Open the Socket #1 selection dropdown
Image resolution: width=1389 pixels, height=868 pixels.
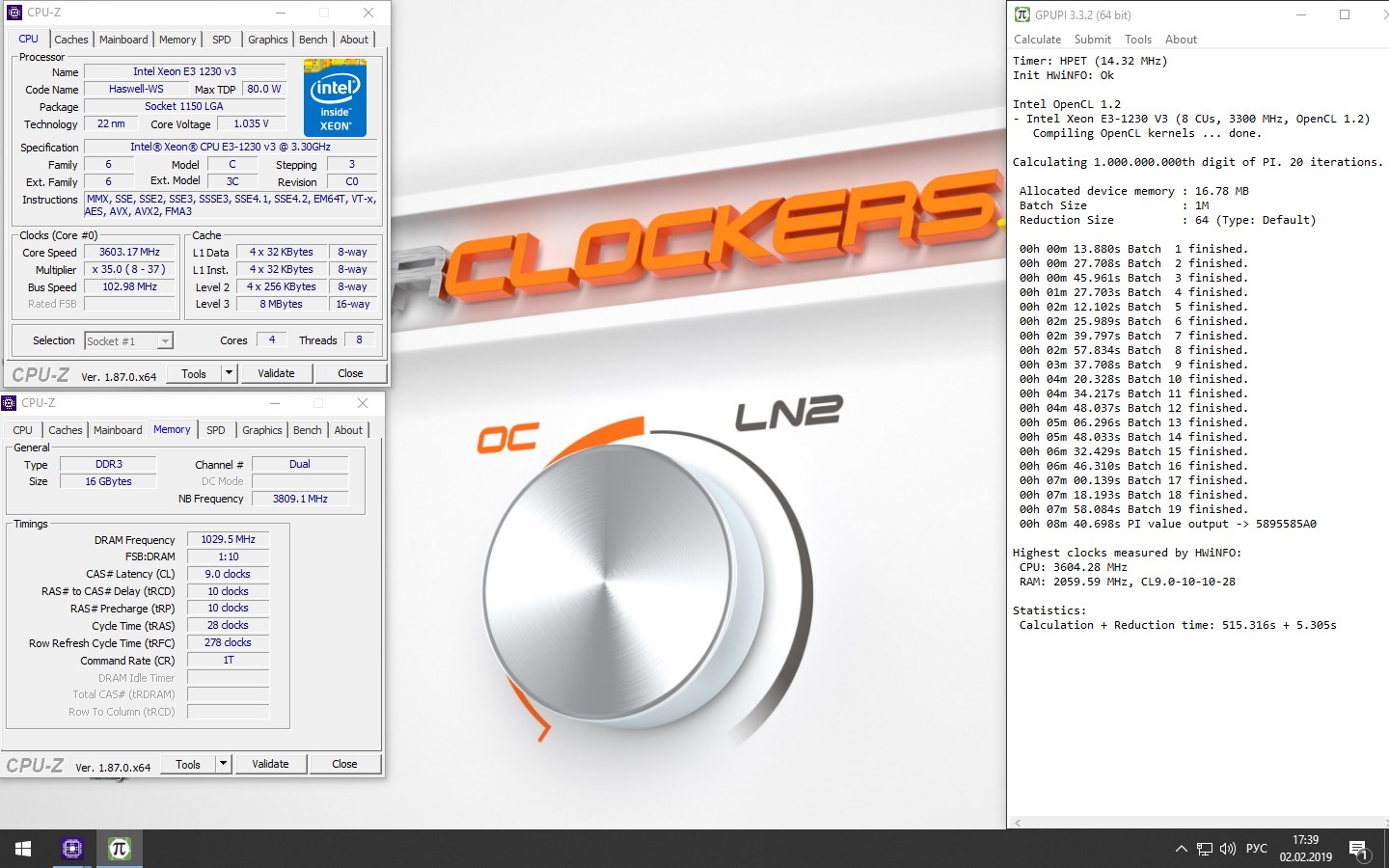(x=128, y=340)
